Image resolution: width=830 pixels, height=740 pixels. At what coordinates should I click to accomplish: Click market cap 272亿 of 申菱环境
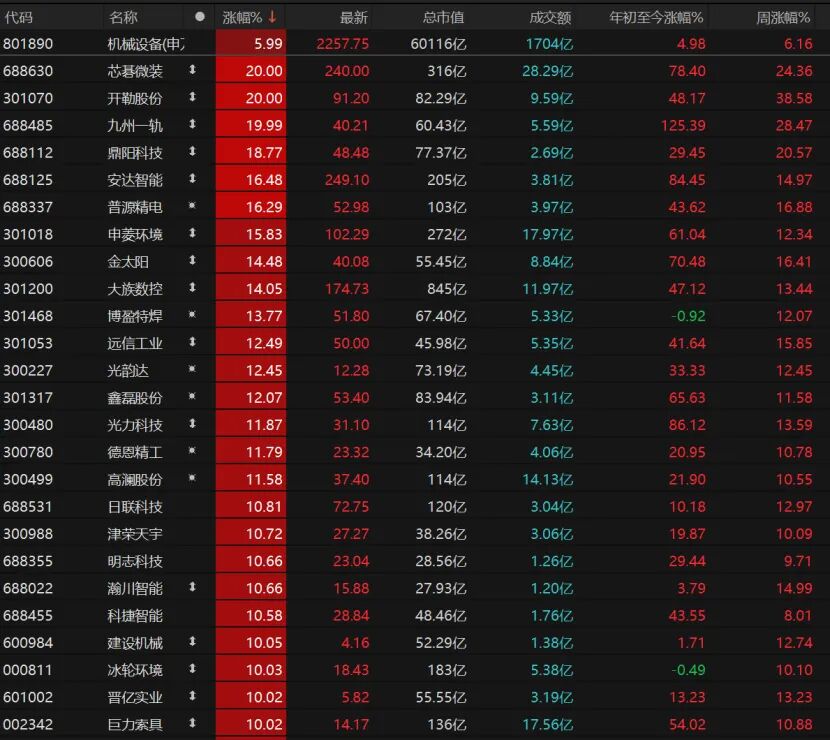tap(447, 234)
